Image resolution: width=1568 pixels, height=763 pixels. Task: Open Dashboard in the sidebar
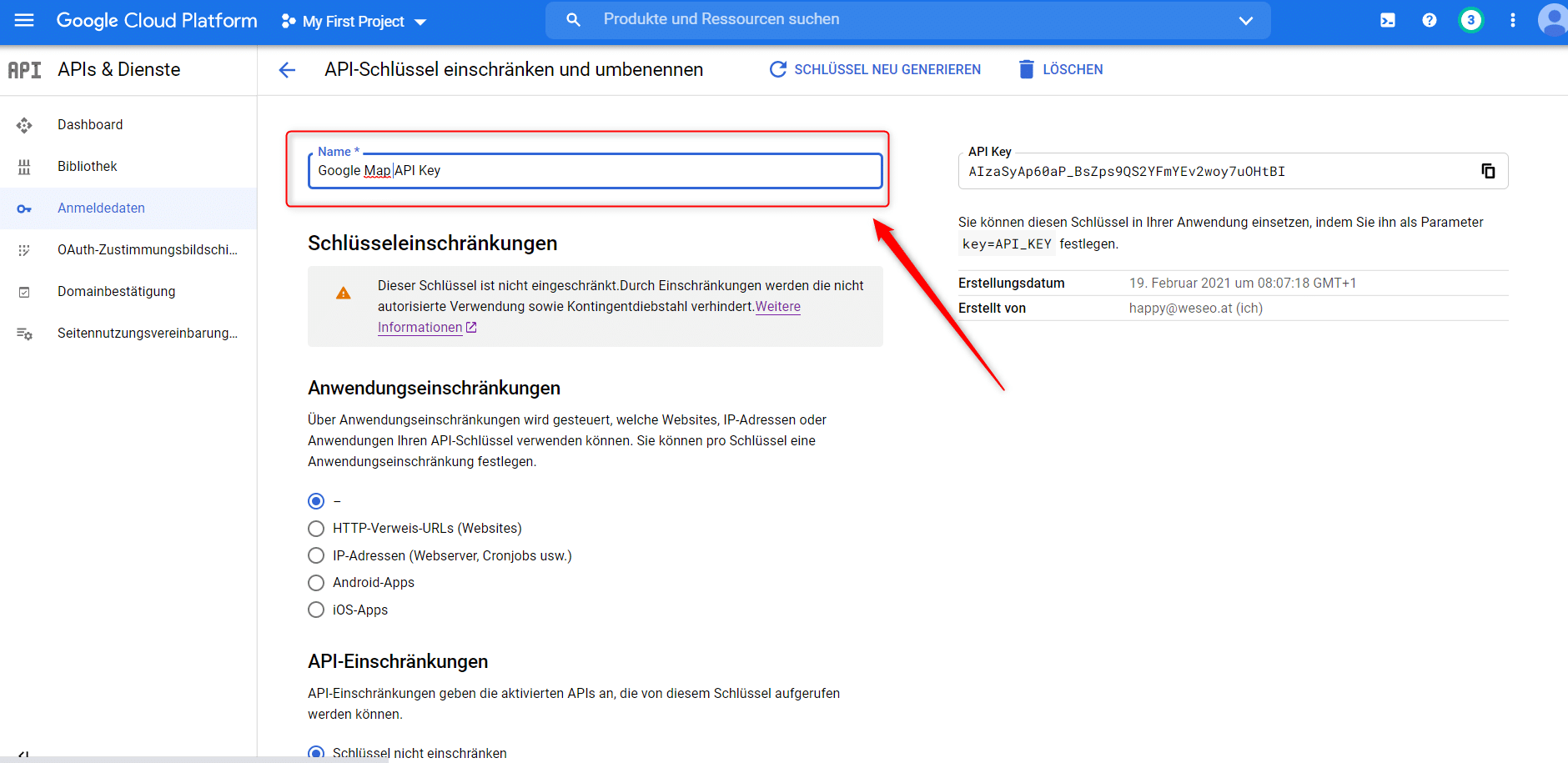tap(128, 125)
